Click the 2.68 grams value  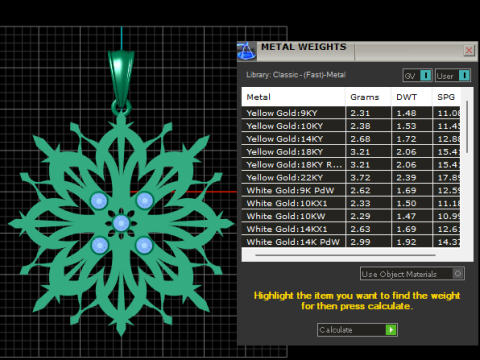click(x=360, y=139)
